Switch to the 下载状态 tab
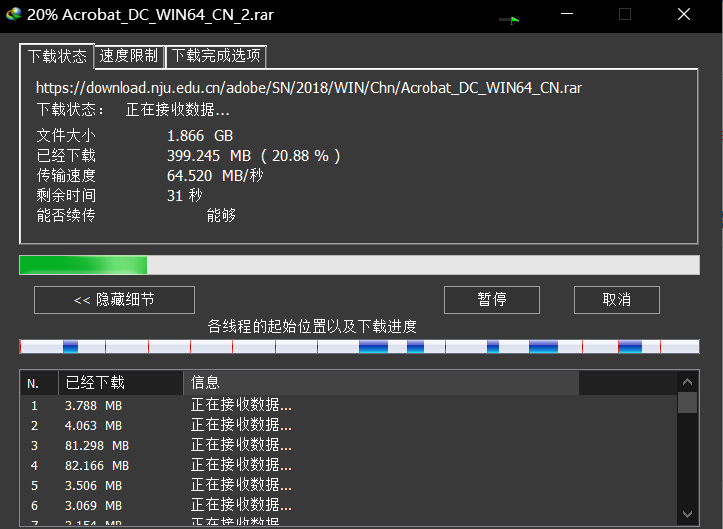 [x=57, y=56]
